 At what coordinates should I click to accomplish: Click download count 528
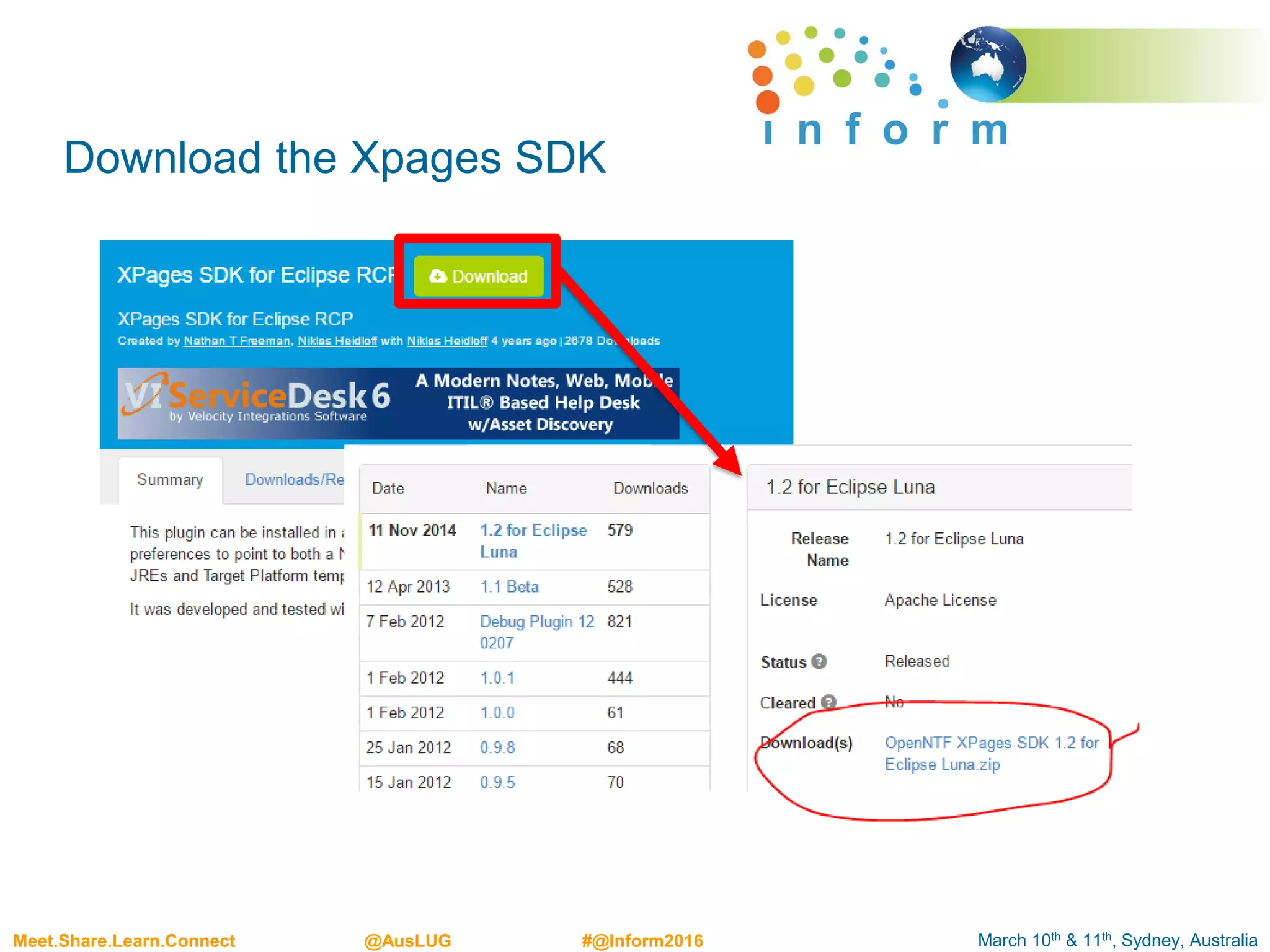(x=619, y=586)
